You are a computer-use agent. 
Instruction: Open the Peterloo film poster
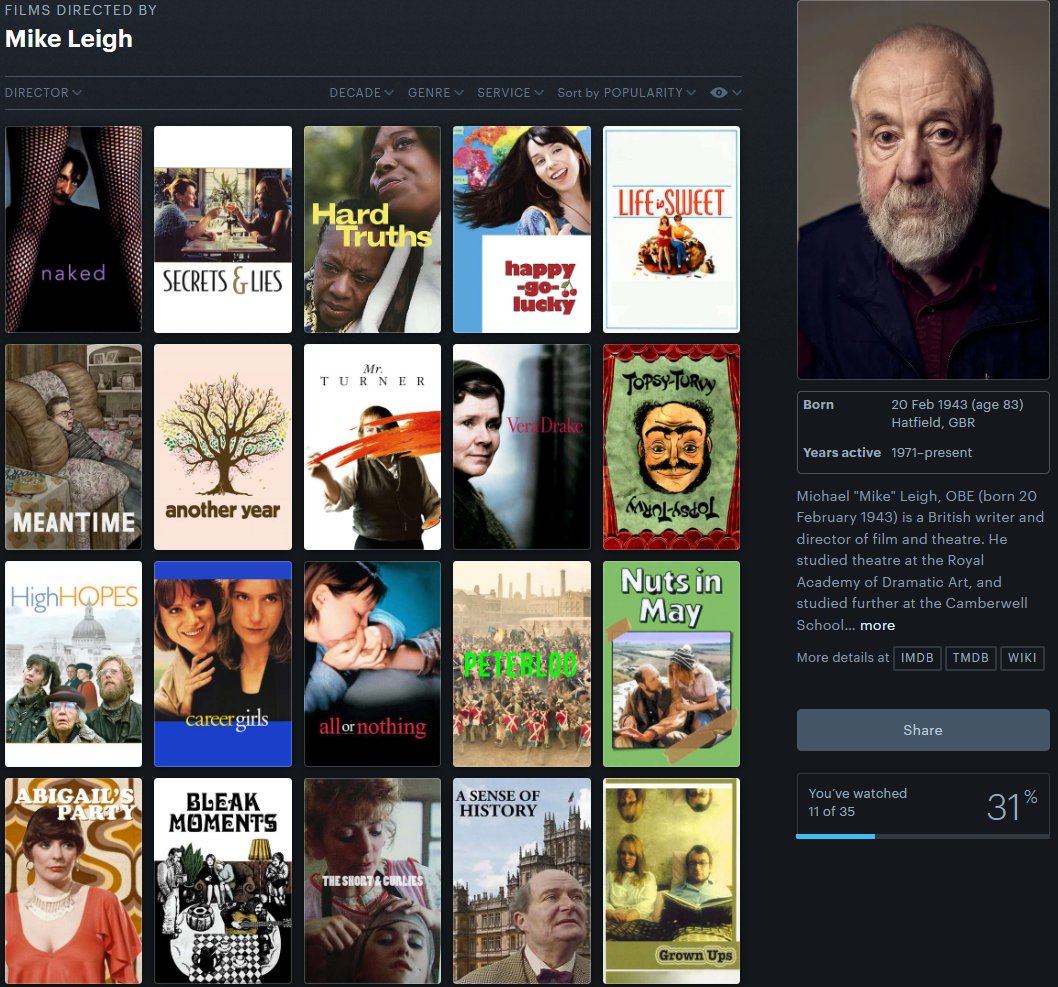point(522,664)
